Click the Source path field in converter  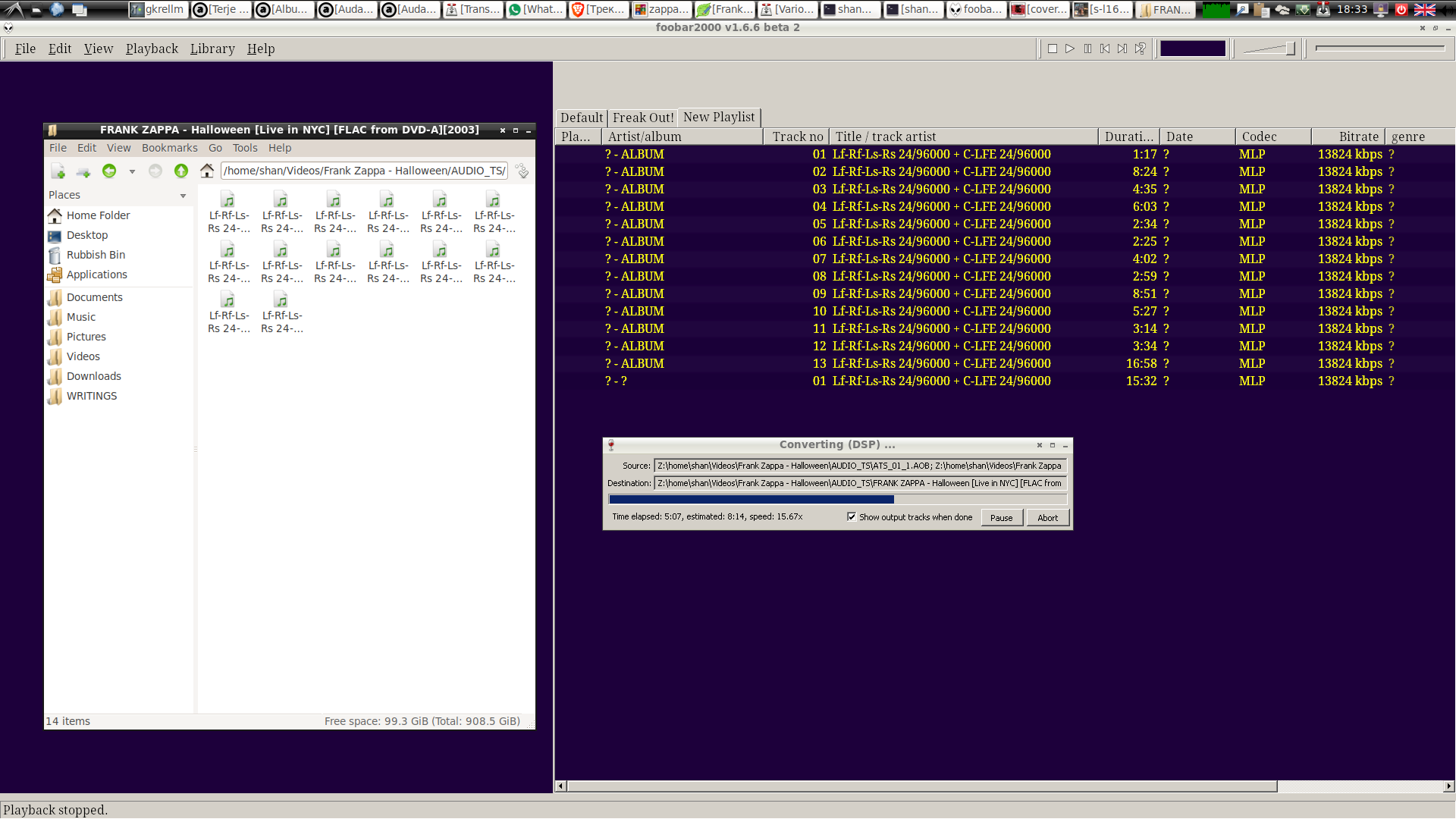pos(860,466)
